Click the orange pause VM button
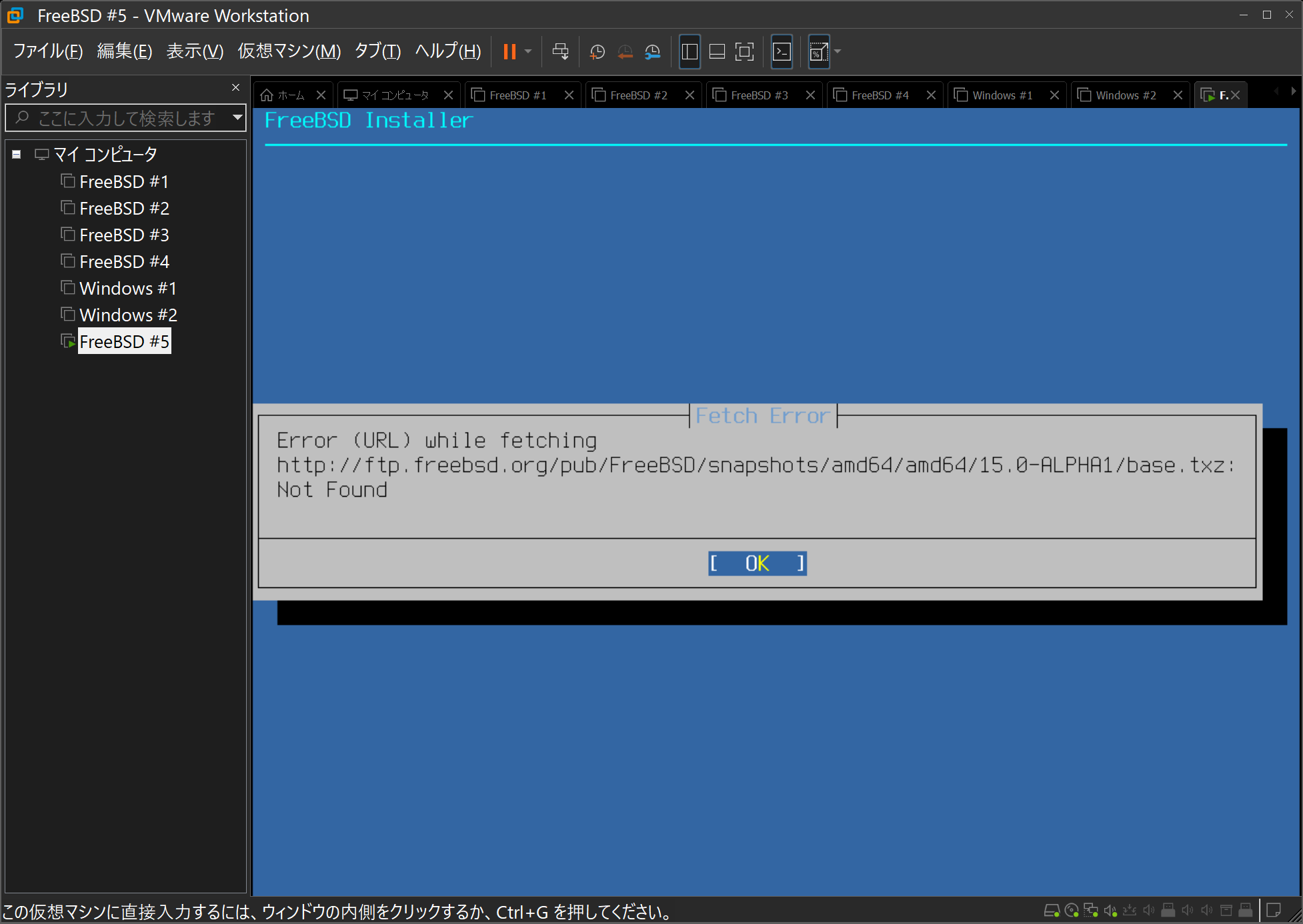Viewport: 1303px width, 924px height. [509, 51]
